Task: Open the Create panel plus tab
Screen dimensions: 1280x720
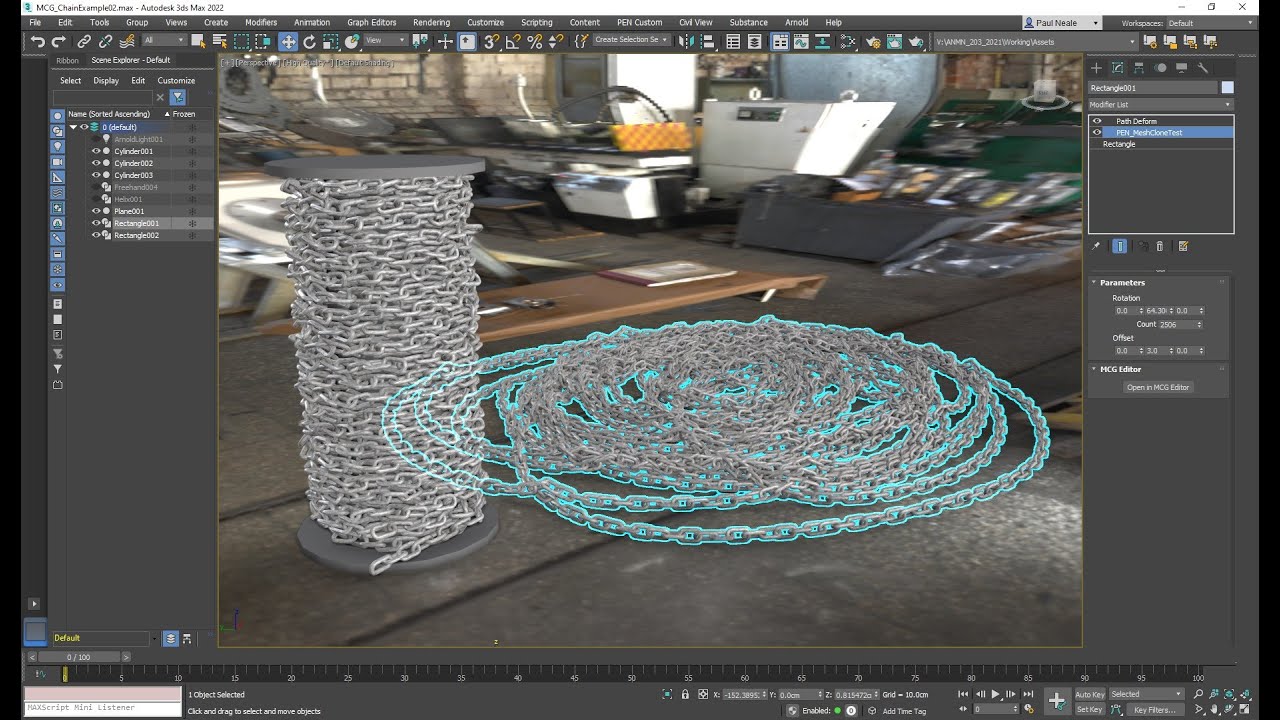Action: point(1096,68)
